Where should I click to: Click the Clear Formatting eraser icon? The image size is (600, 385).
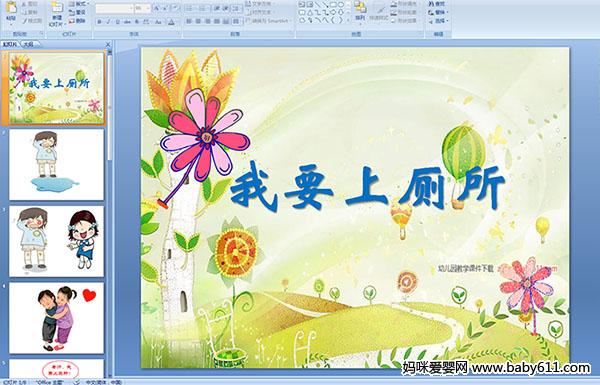pos(176,8)
